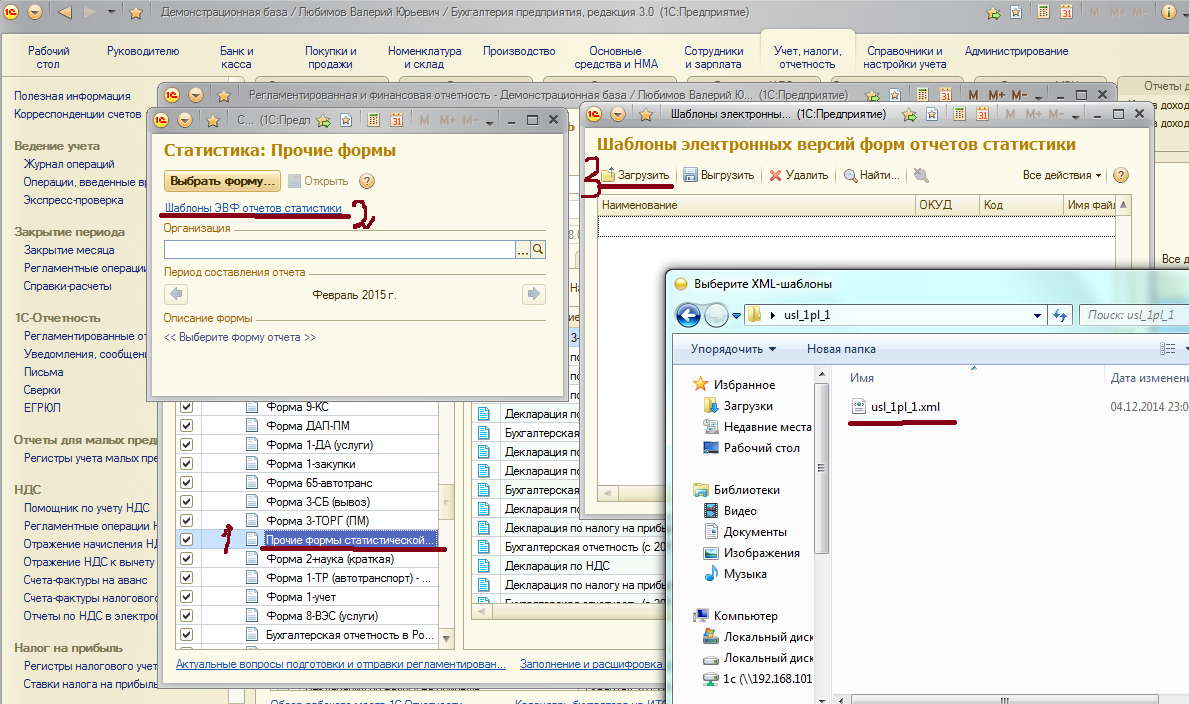Click cancel search icon in Шаблоны toolbar
The height and width of the screenshot is (704, 1189).
click(x=921, y=175)
